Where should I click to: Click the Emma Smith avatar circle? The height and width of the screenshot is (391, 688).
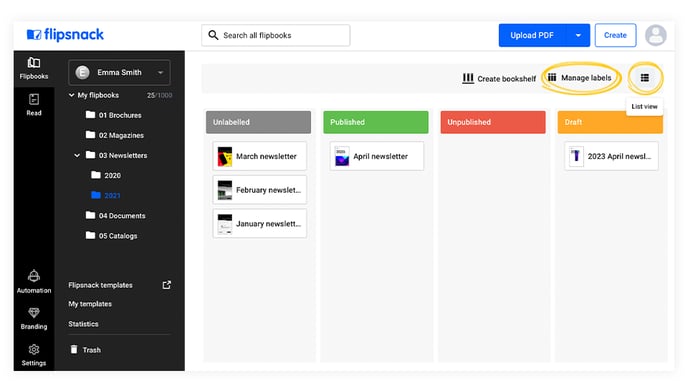82,72
